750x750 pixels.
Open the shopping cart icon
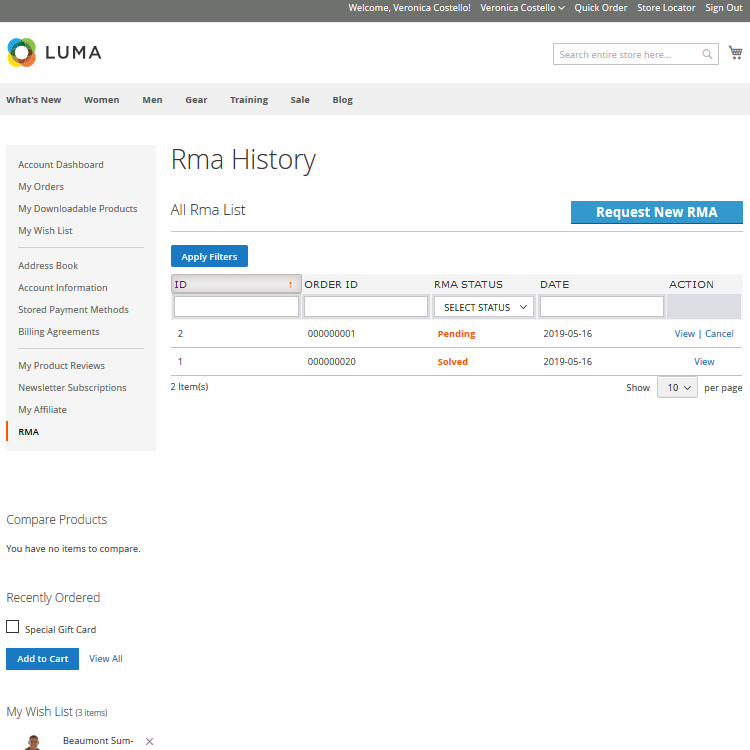click(735, 53)
